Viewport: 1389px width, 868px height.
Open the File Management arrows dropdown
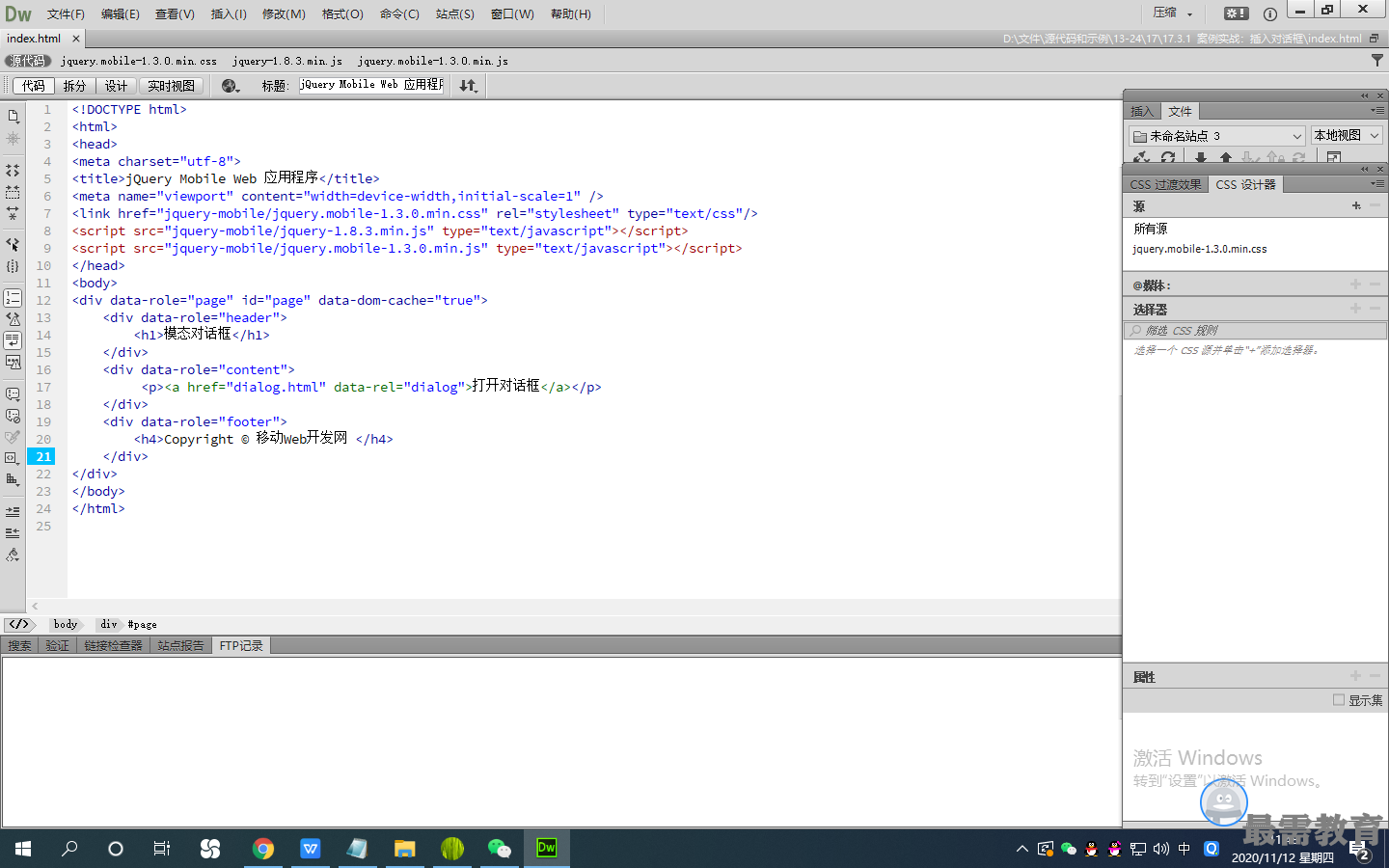(469, 86)
